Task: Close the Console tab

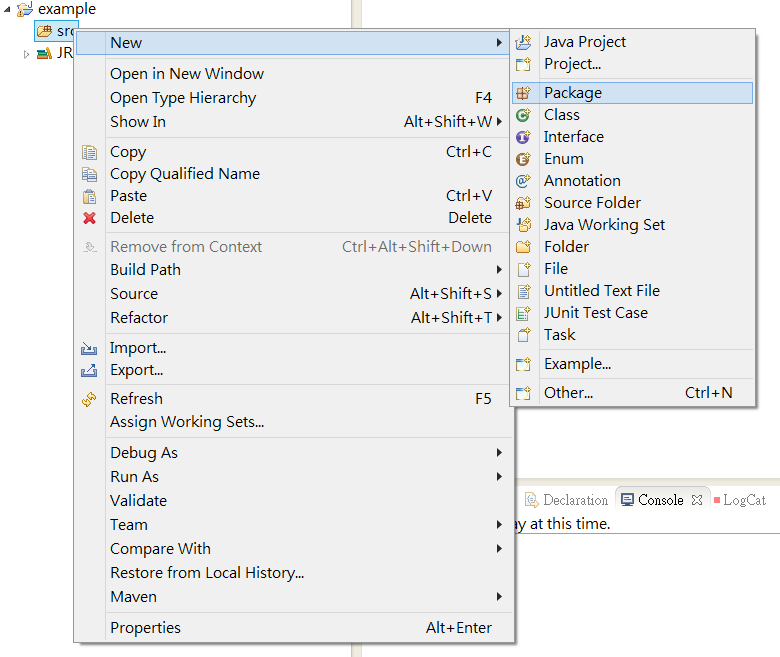Action: (697, 500)
